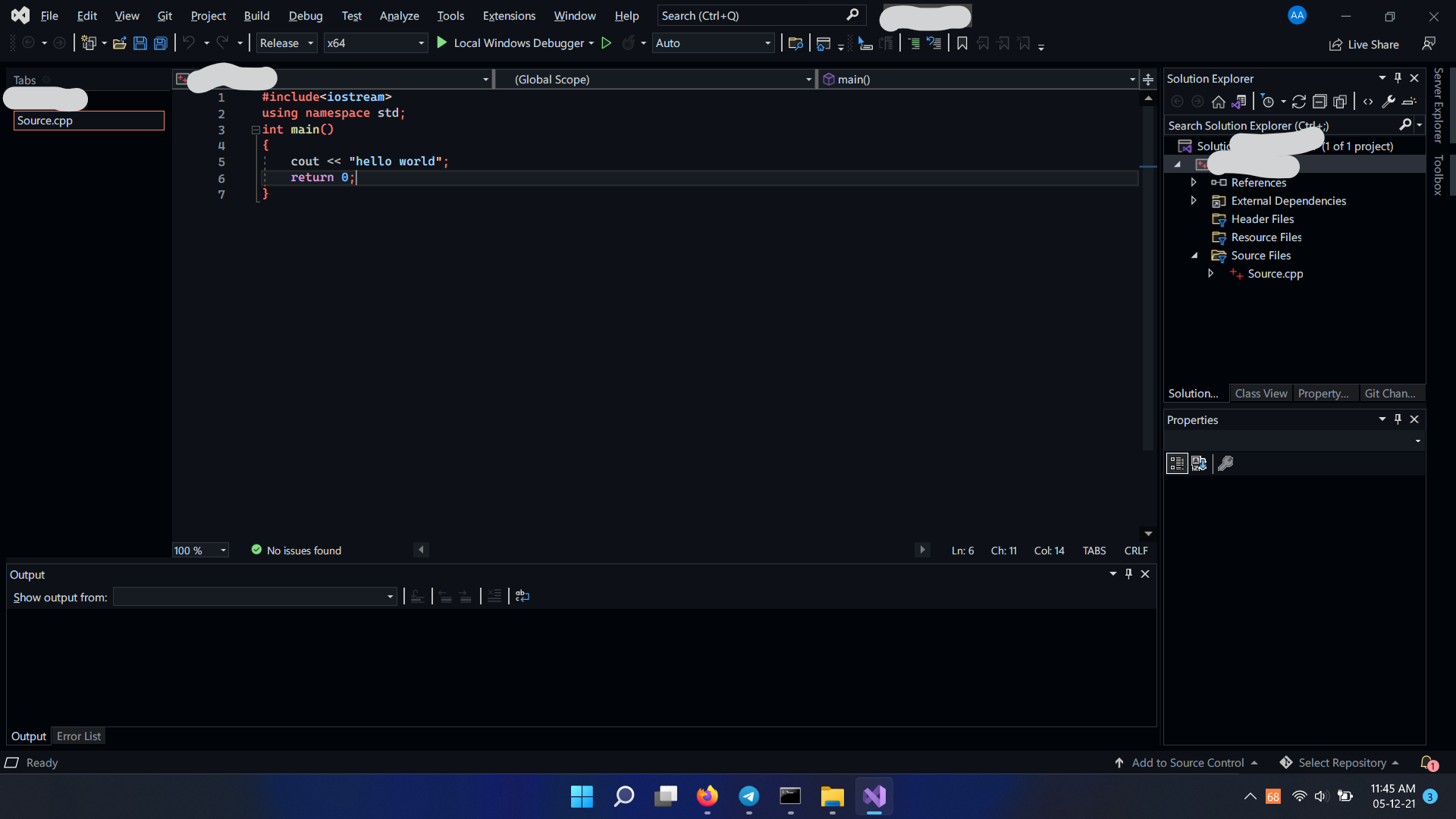The height and width of the screenshot is (819, 1456).
Task: Switch to the Error List tab
Action: point(79,736)
